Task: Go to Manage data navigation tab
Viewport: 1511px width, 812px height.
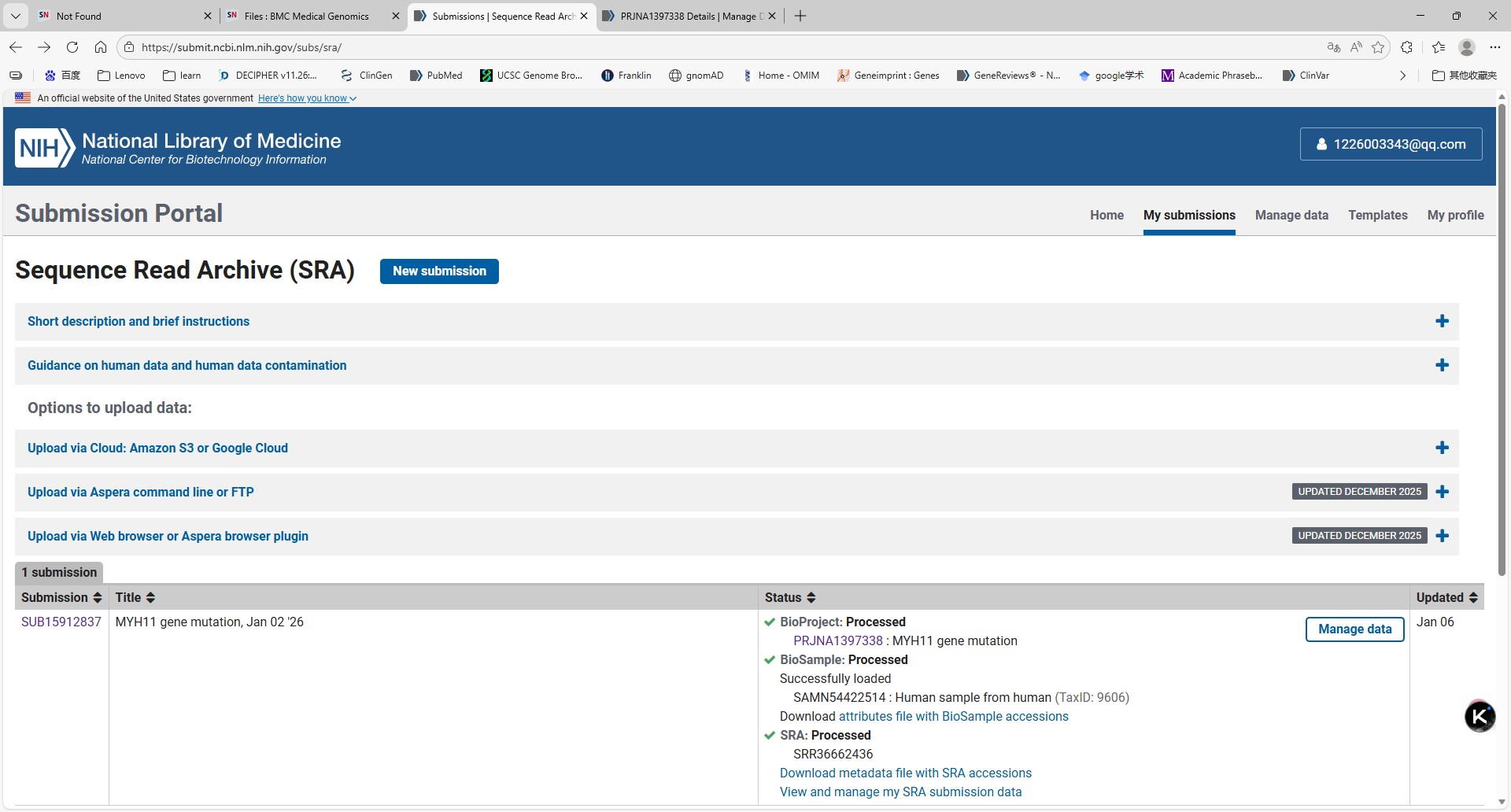Action: pos(1291,215)
